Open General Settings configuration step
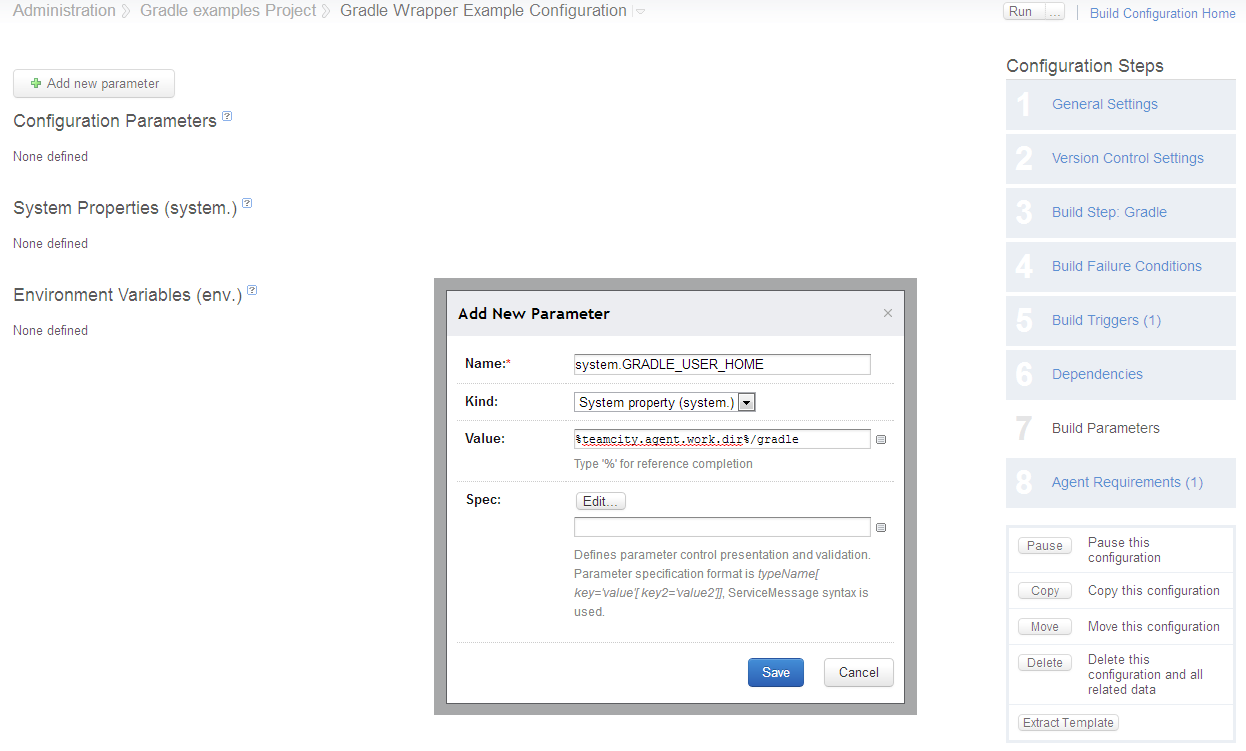The image size is (1246, 751). pos(1104,104)
